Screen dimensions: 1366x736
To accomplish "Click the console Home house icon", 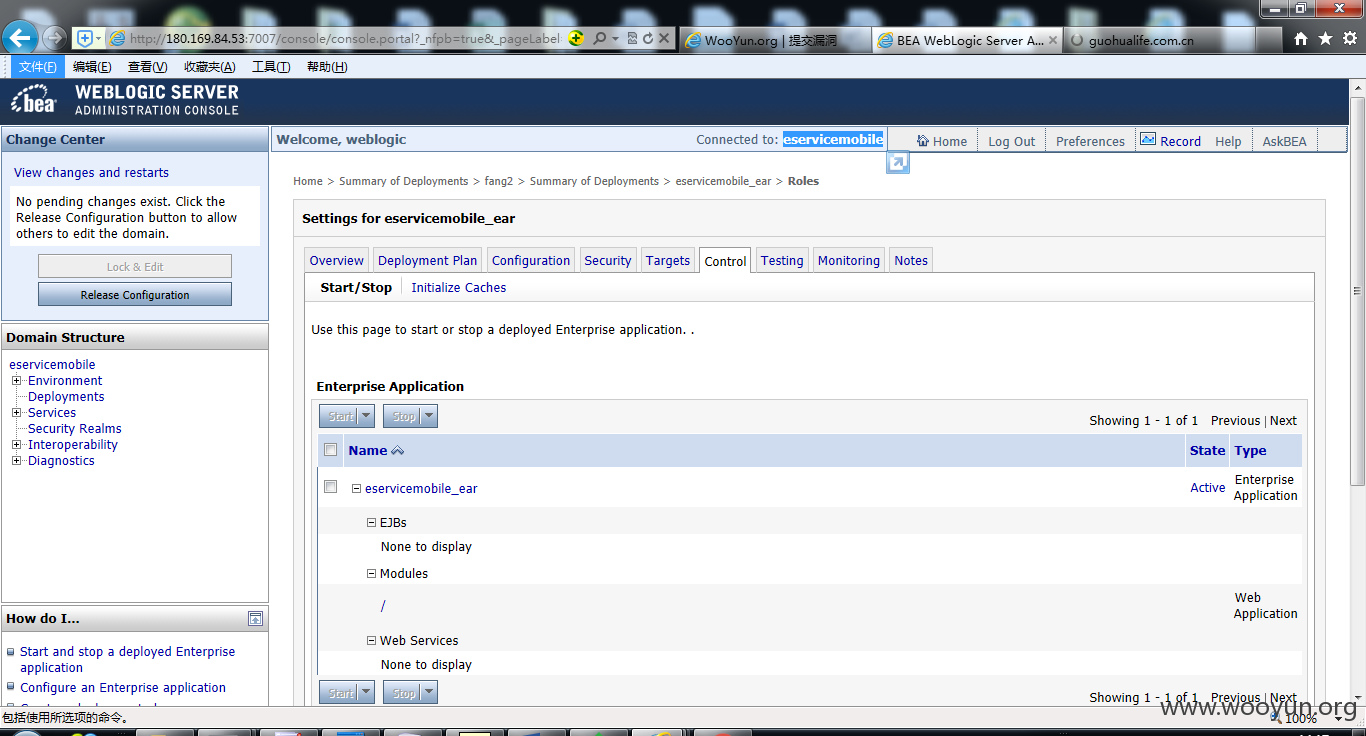I will click(923, 141).
